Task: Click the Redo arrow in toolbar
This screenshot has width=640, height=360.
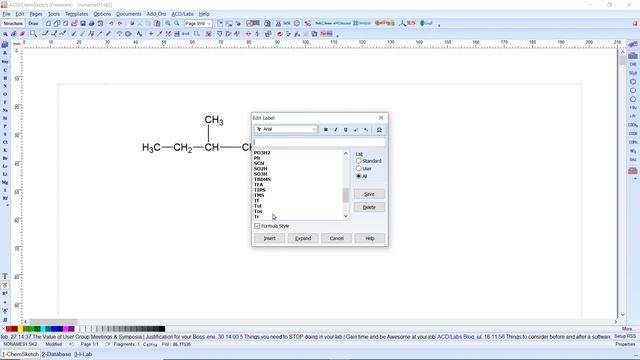Action: click(x=120, y=24)
